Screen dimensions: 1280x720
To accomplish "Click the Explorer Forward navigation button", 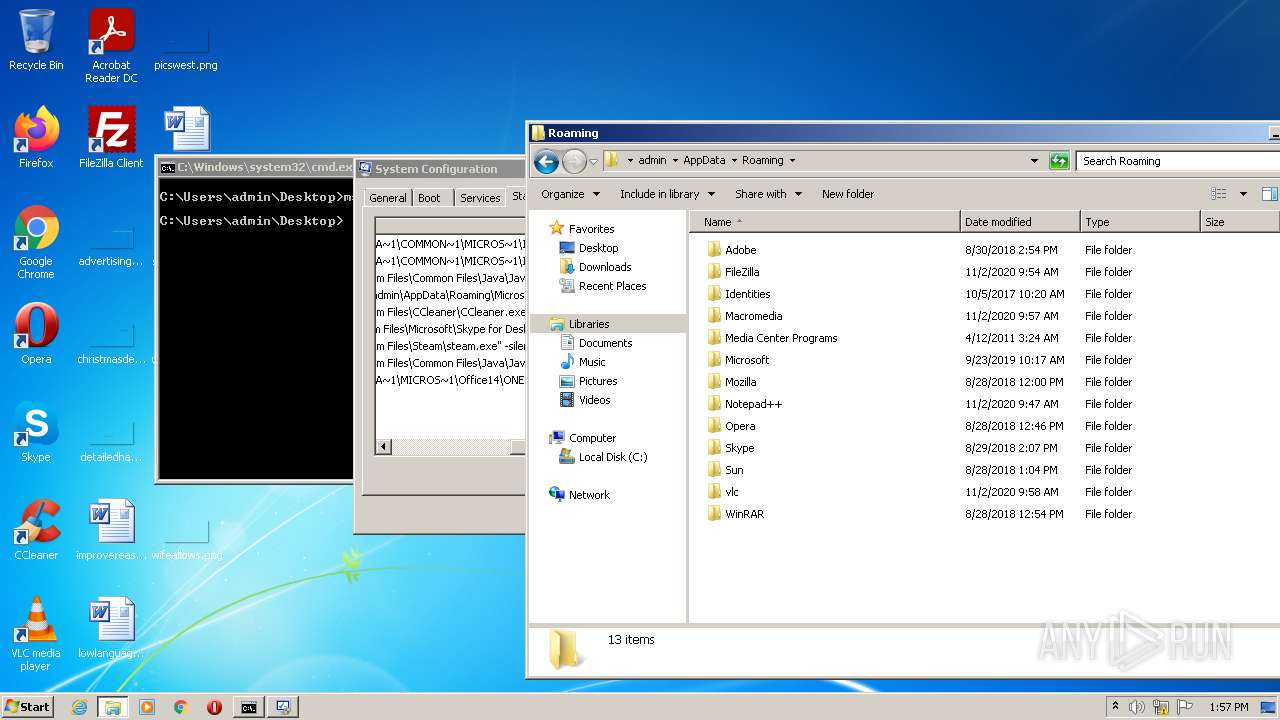I will (574, 161).
